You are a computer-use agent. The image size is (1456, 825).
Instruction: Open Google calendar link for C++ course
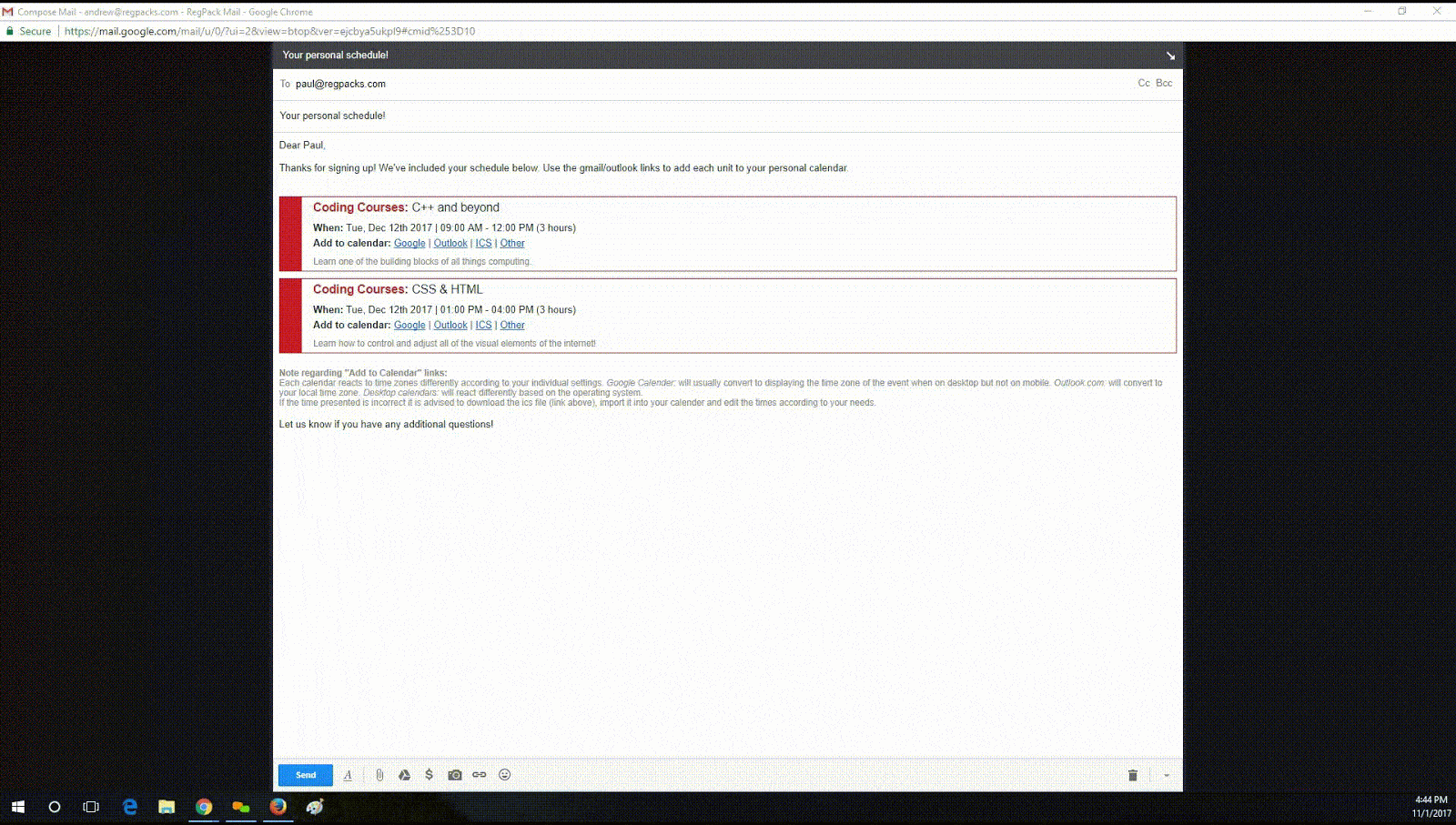coord(409,244)
